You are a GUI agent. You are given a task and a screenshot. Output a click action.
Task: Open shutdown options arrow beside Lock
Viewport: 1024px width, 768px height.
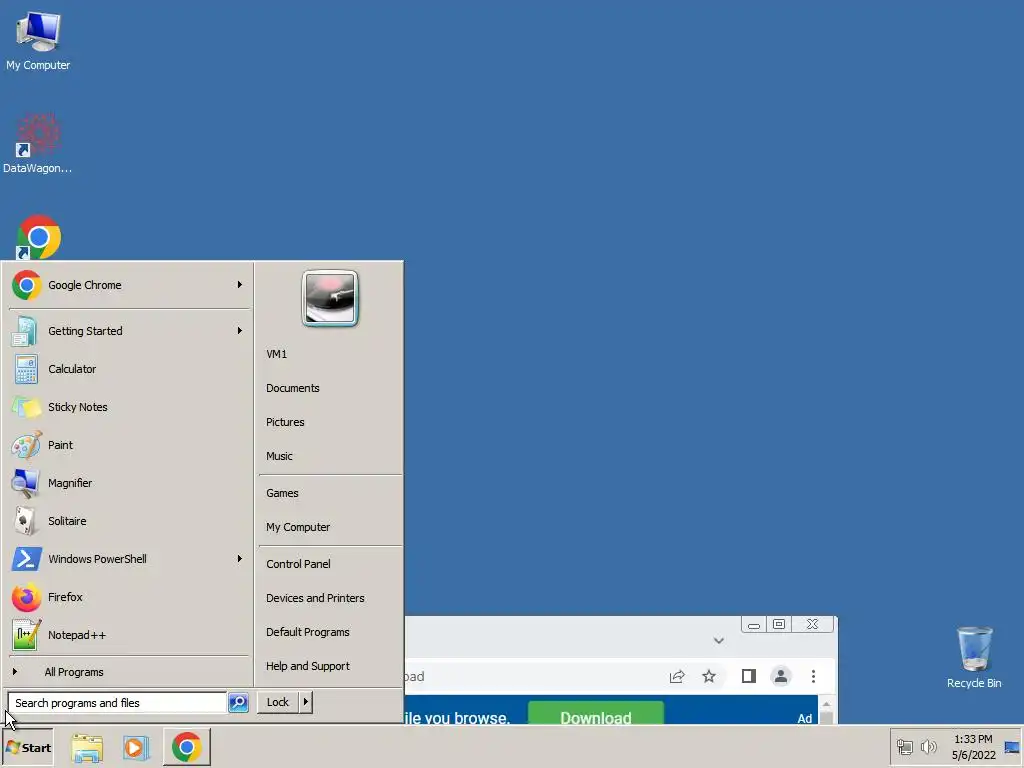(x=306, y=702)
